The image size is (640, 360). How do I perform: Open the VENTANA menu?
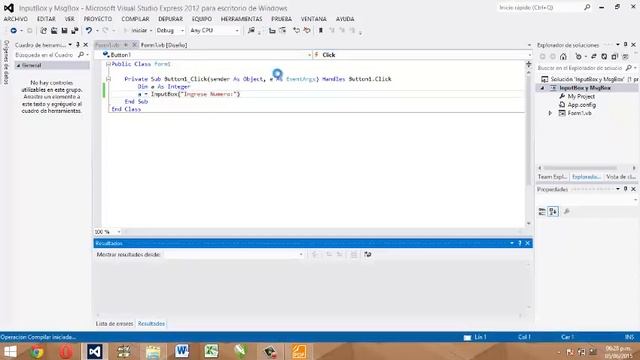coord(313,19)
